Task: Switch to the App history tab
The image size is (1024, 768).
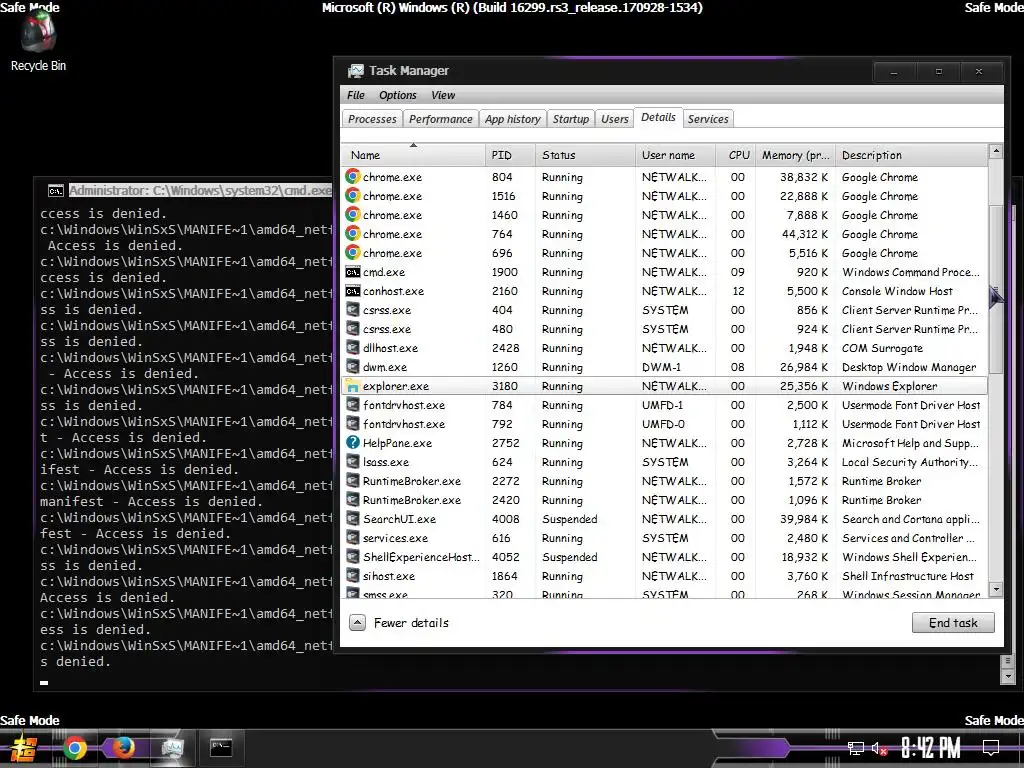Action: 513,119
